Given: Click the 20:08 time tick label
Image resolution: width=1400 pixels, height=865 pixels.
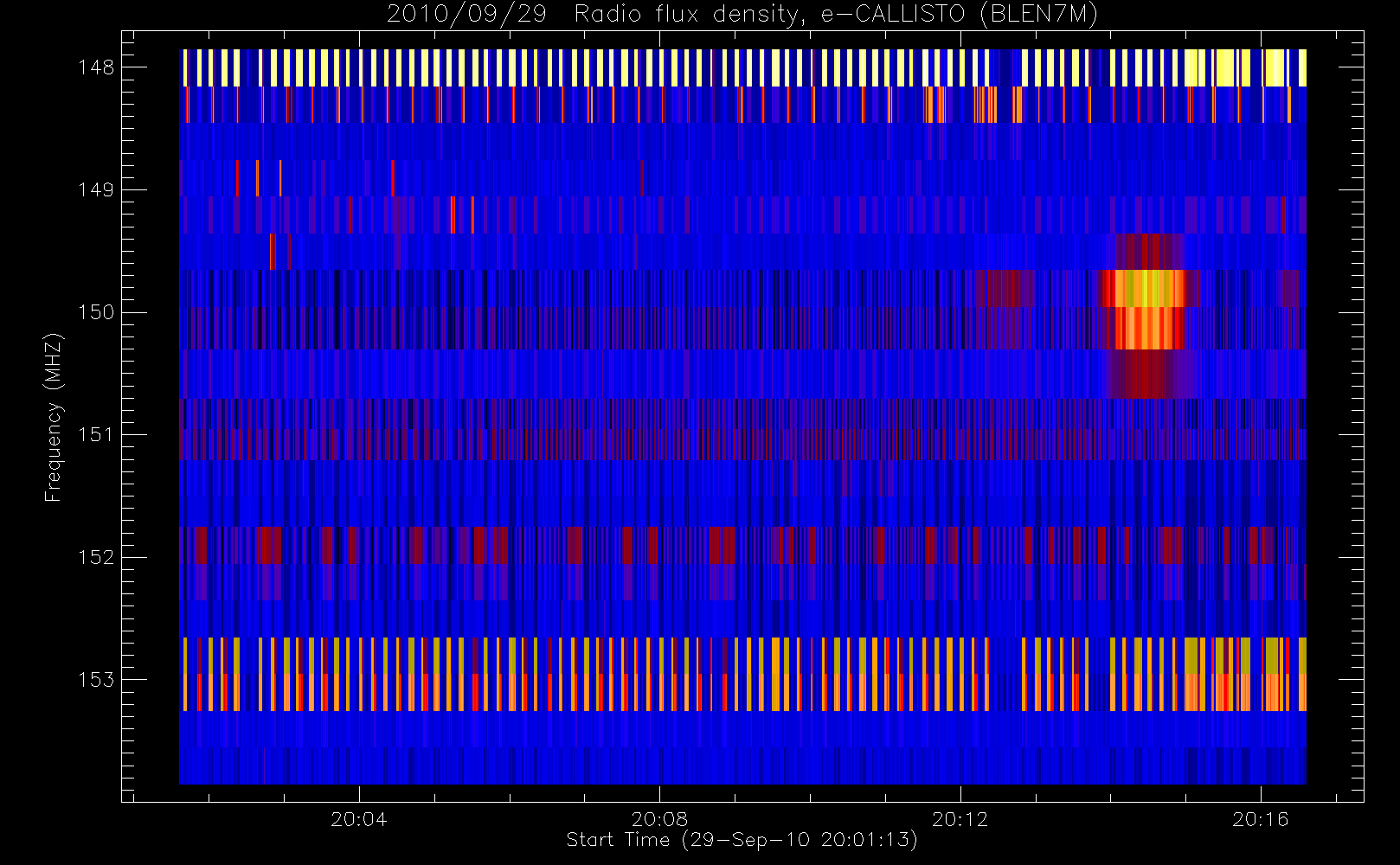Looking at the screenshot, I should [x=659, y=819].
